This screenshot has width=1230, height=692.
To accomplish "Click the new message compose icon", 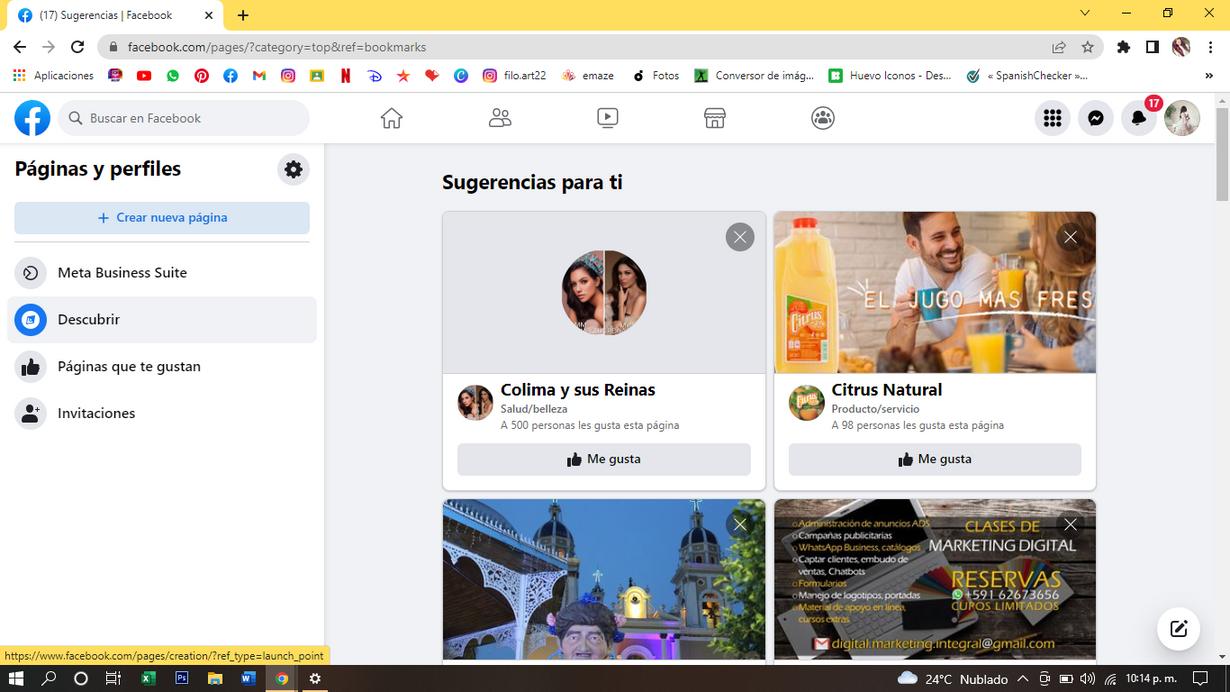I will click(x=1178, y=628).
